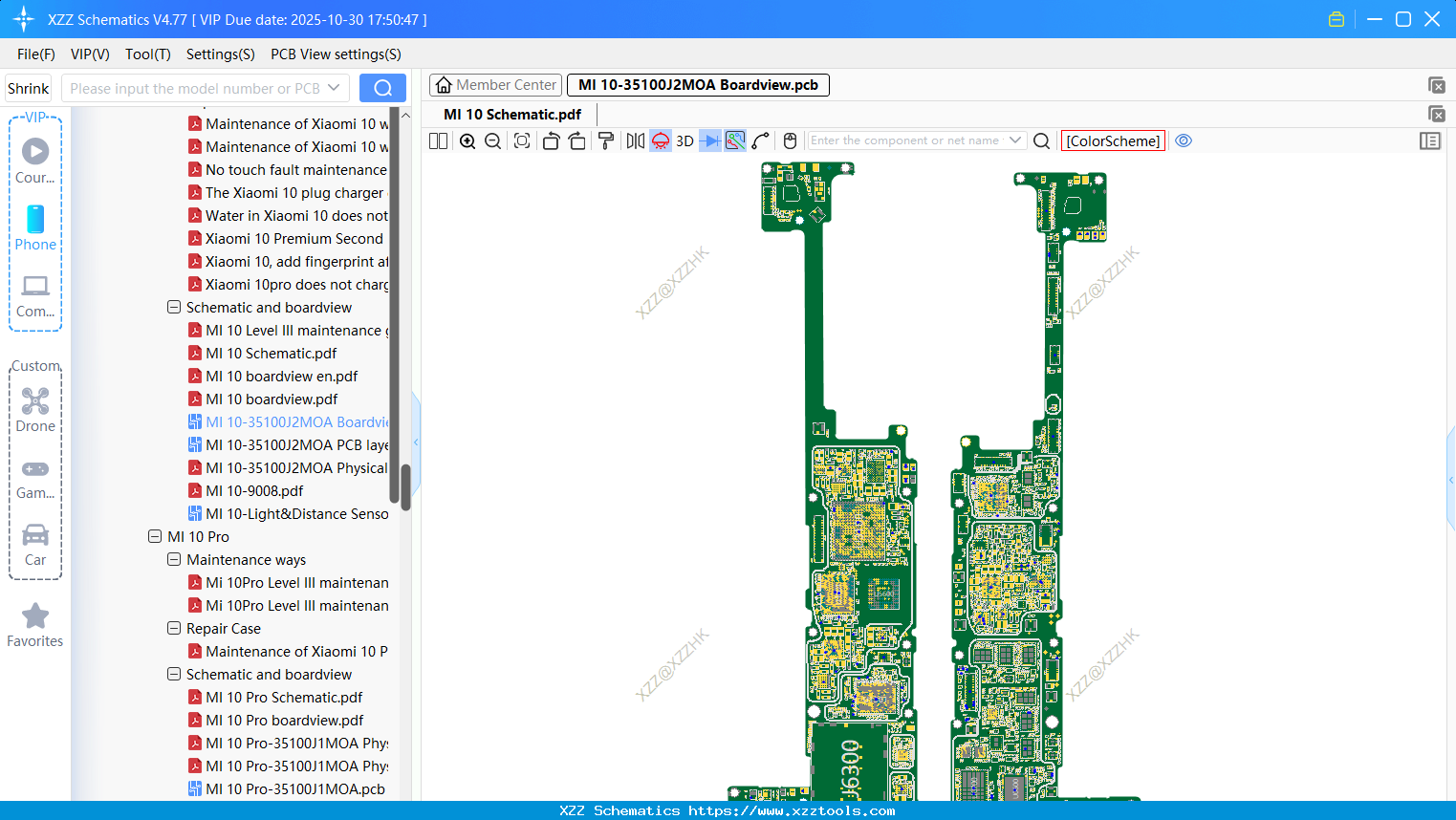Screen dimensions: 1456x820
Task: Open the right side panel list icon
Action: [1430, 140]
